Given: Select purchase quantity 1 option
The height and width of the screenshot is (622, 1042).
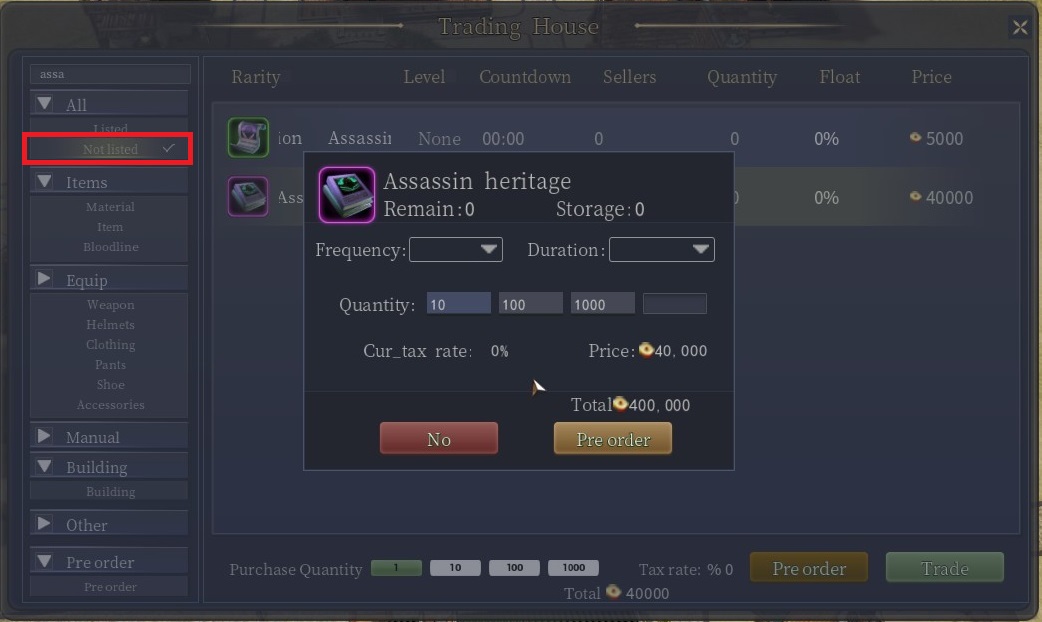Looking at the screenshot, I should pos(396,568).
